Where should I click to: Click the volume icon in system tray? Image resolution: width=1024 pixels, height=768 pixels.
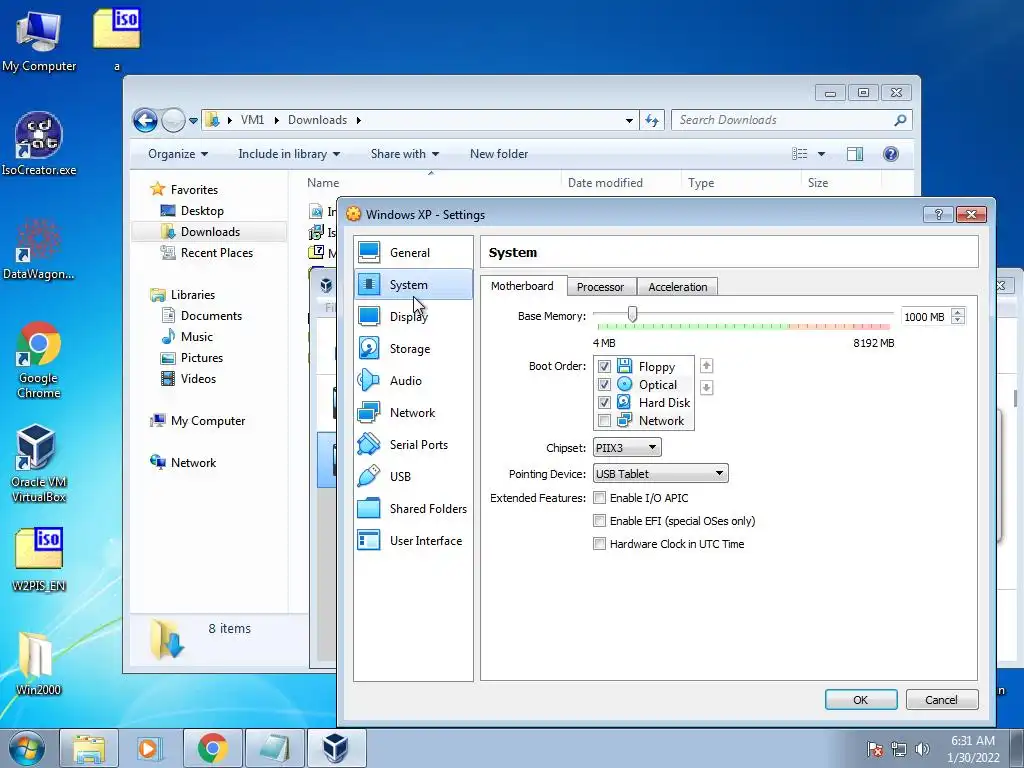(922, 749)
